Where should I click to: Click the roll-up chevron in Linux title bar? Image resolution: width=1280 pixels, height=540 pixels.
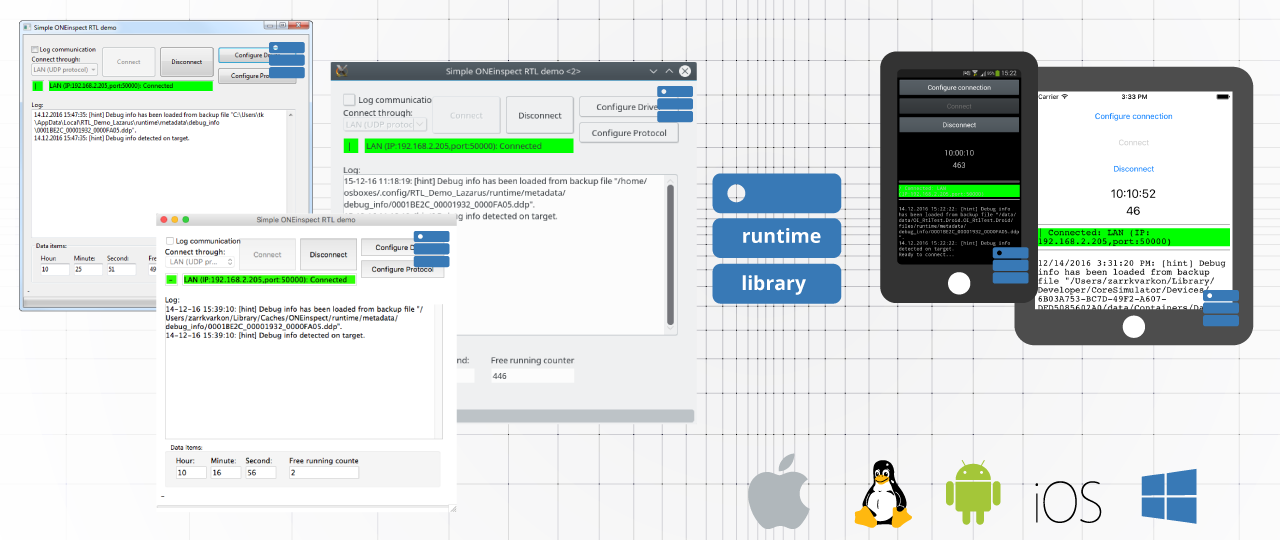pyautogui.click(x=669, y=71)
